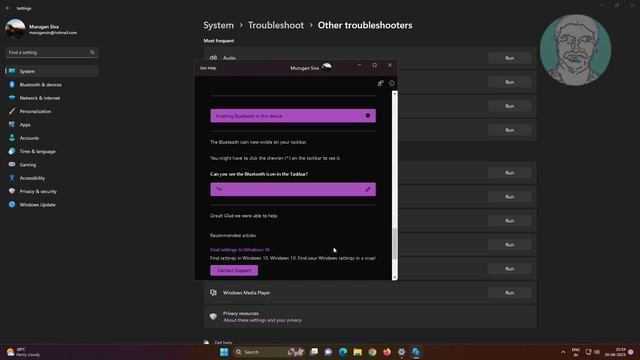The height and width of the screenshot is (360, 640).
Task: Click the Get Help feedback icon
Action: tap(380, 83)
